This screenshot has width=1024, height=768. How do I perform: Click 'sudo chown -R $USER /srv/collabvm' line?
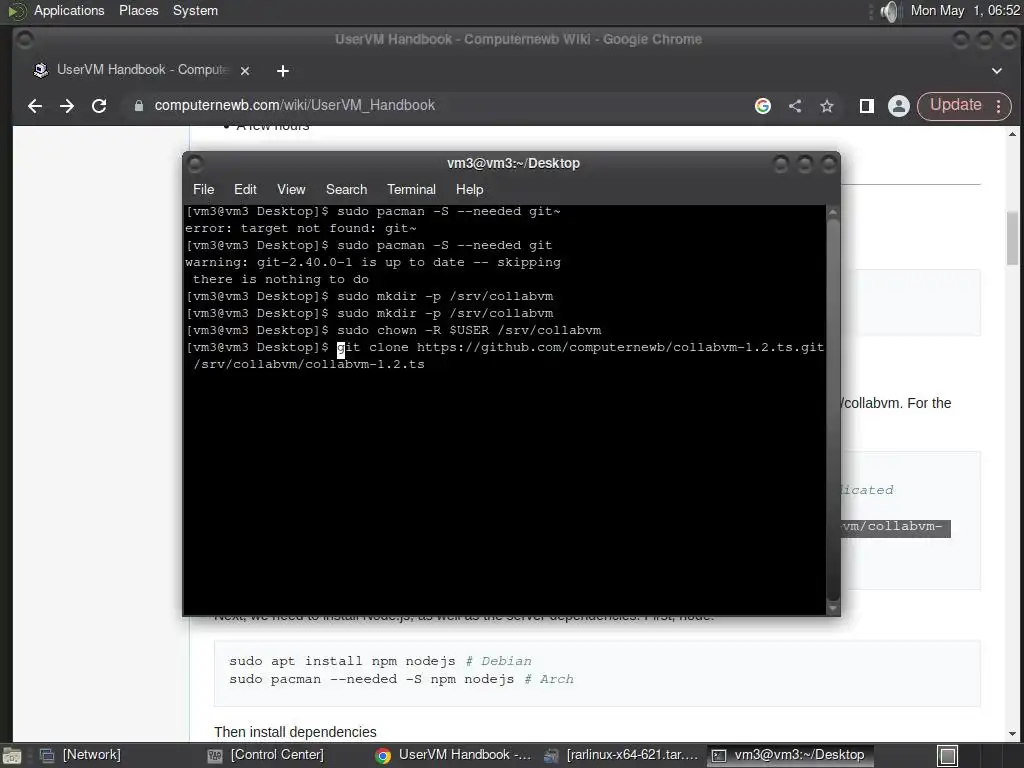tap(394, 330)
